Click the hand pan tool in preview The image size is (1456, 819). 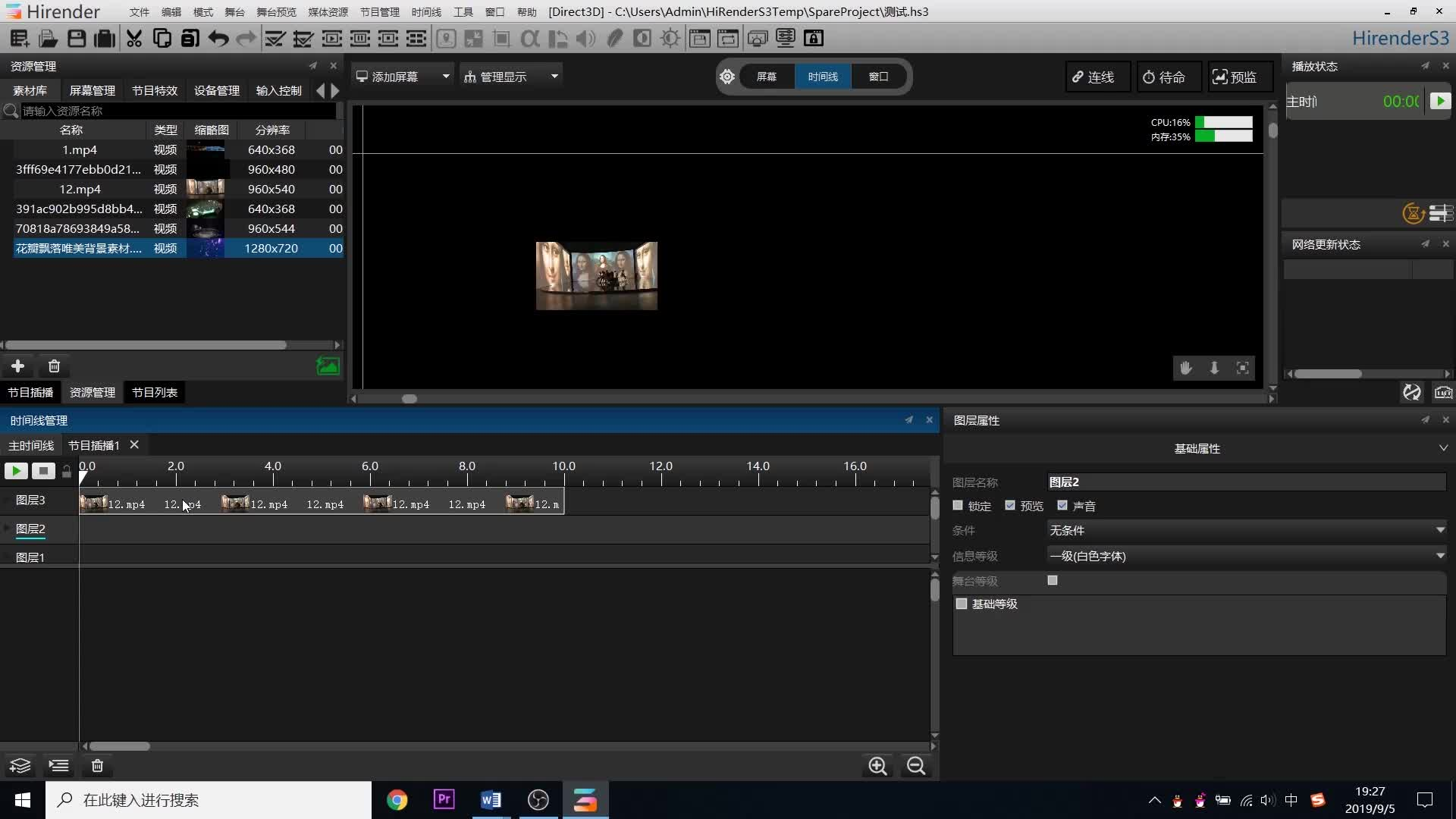tap(1186, 368)
